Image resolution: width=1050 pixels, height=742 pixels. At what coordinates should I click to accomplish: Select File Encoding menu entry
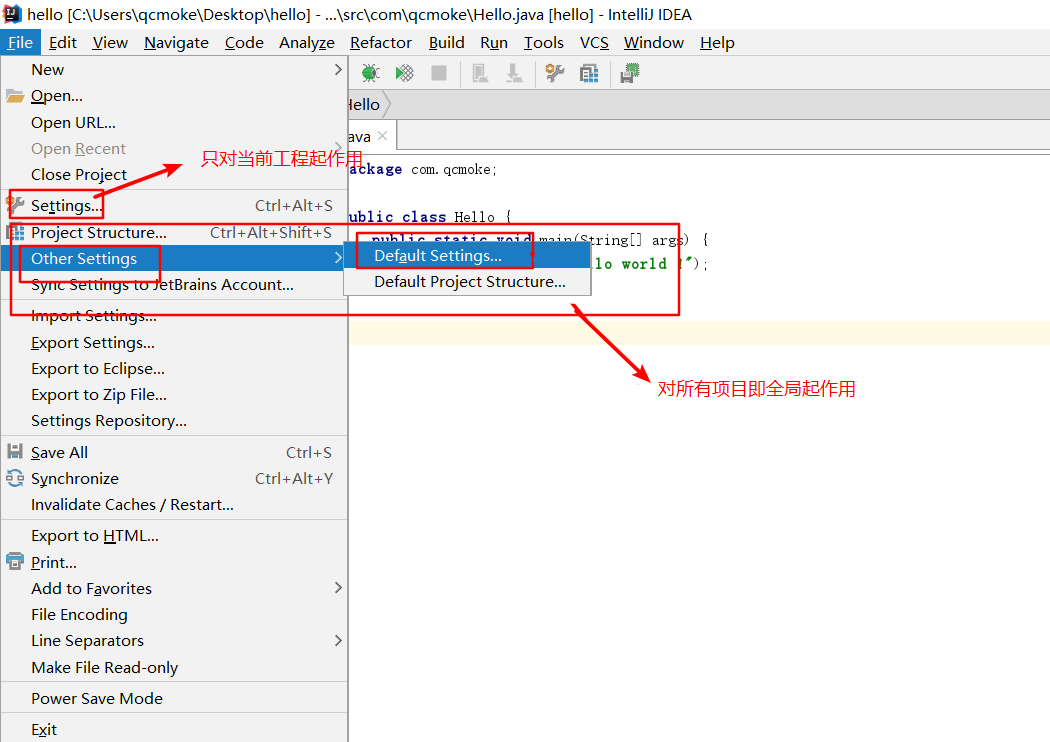tap(174, 615)
